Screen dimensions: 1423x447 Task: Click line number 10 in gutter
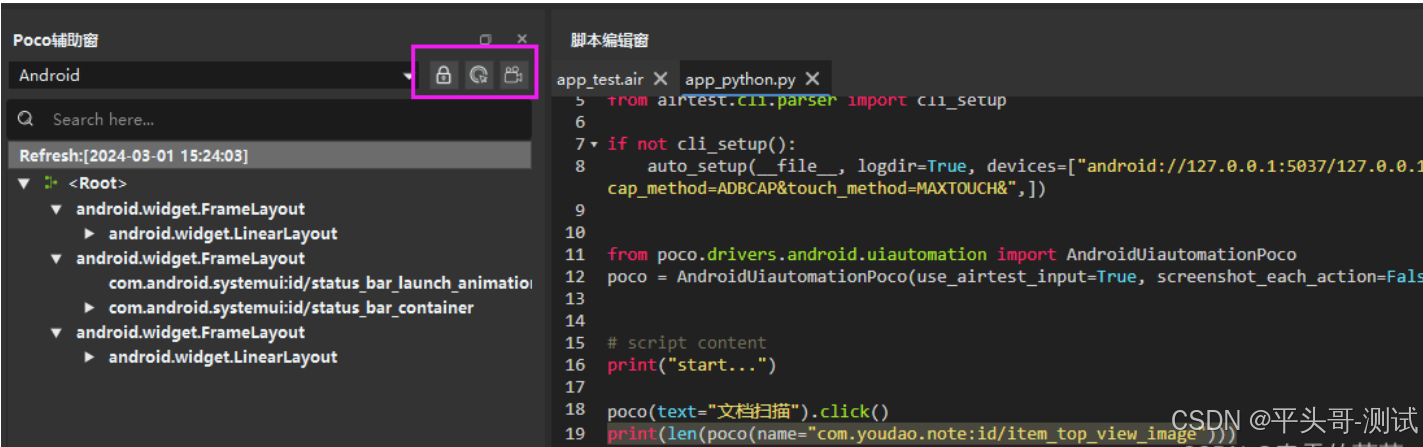[x=575, y=232]
